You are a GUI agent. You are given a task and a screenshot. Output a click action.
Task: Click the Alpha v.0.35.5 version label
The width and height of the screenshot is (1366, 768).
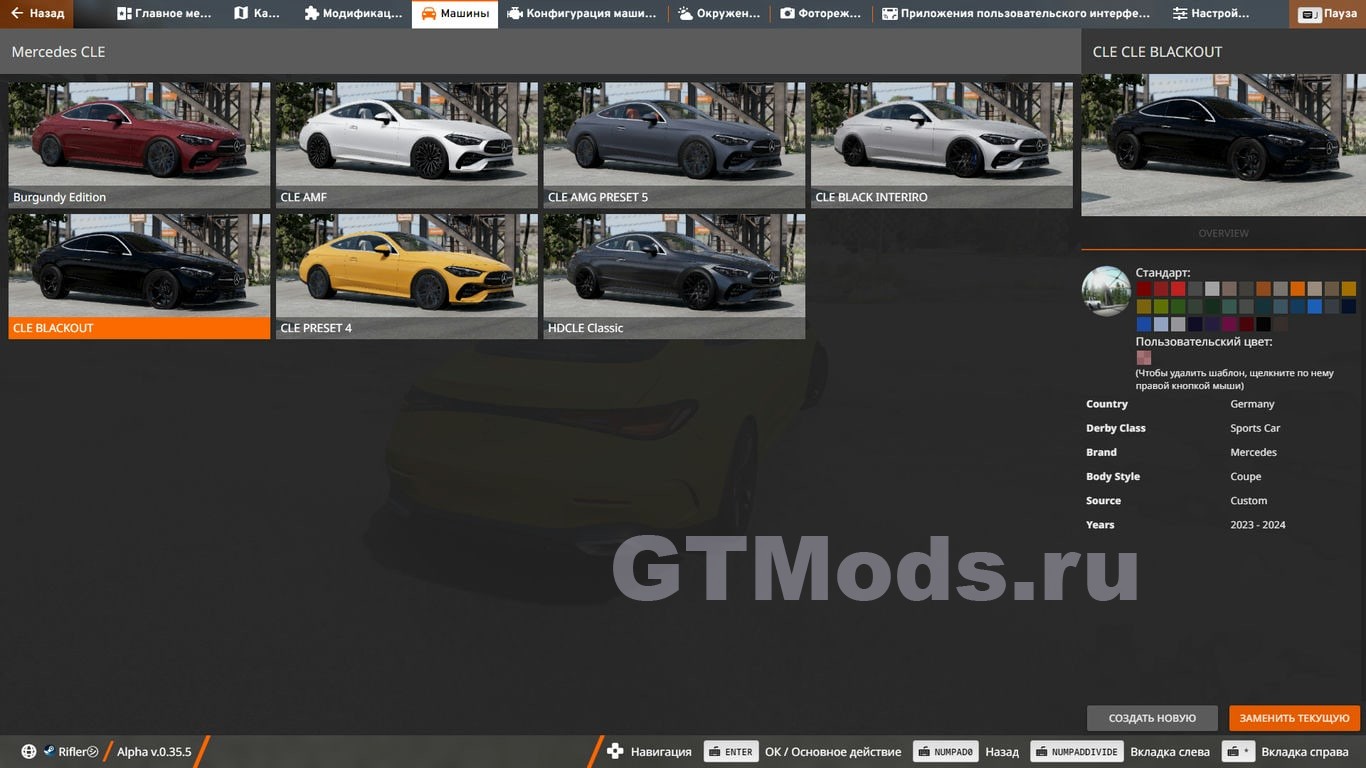click(154, 752)
